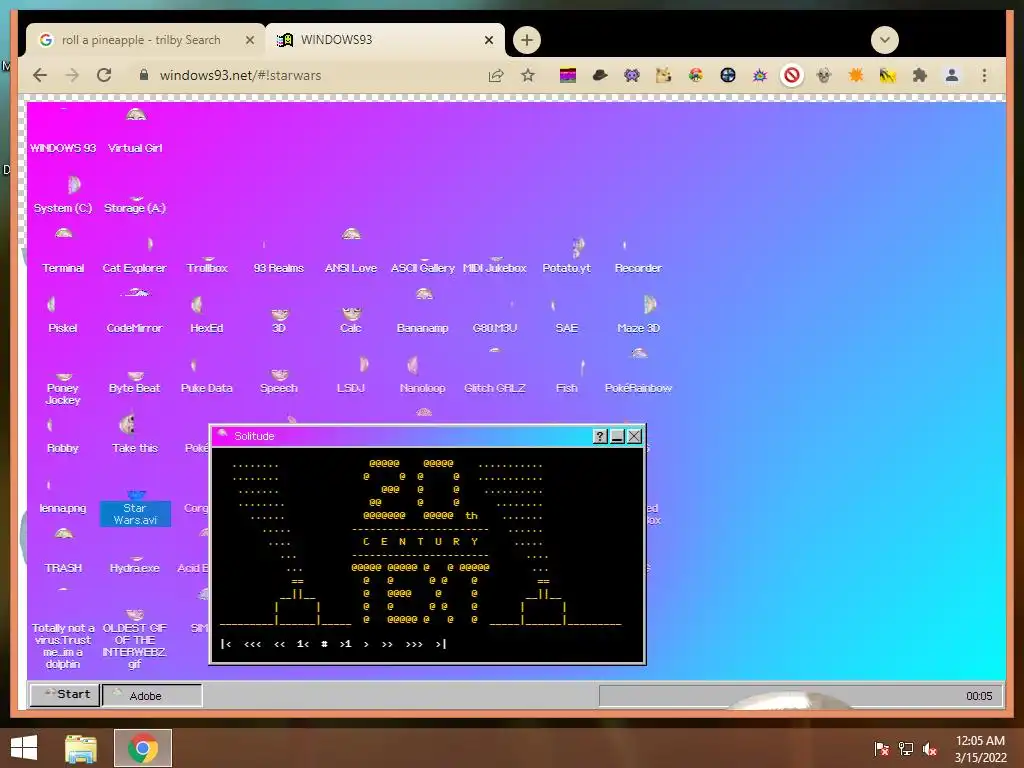Open the MIDI Jukebox icon
This screenshot has height=768, width=1024.
(494, 264)
